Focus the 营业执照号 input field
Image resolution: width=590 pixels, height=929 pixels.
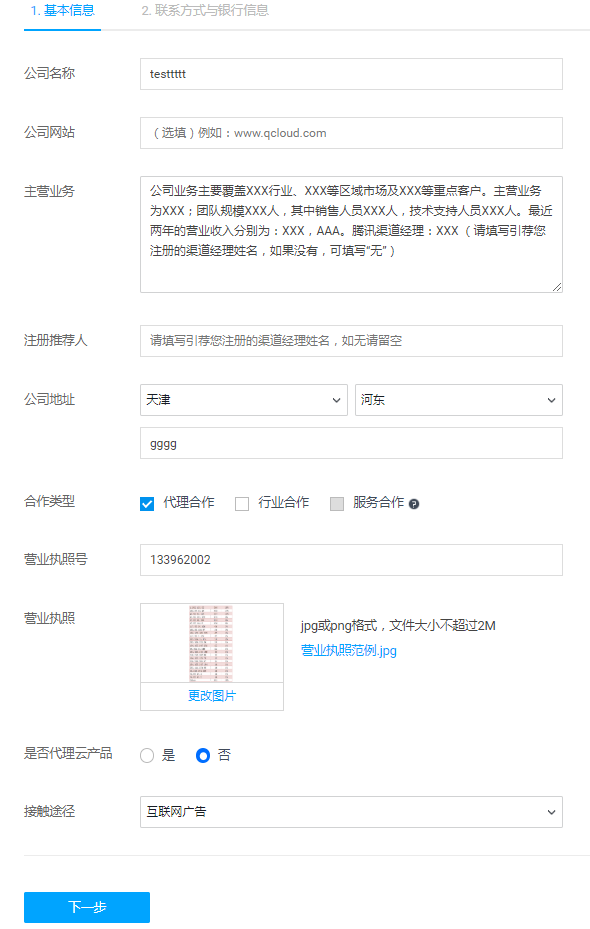coord(351,560)
